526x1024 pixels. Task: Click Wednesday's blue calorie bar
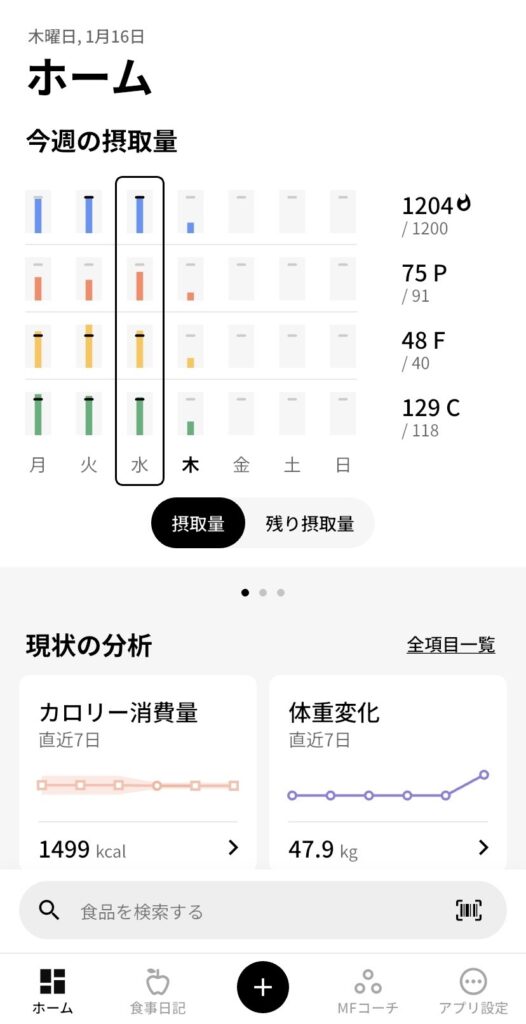139,214
